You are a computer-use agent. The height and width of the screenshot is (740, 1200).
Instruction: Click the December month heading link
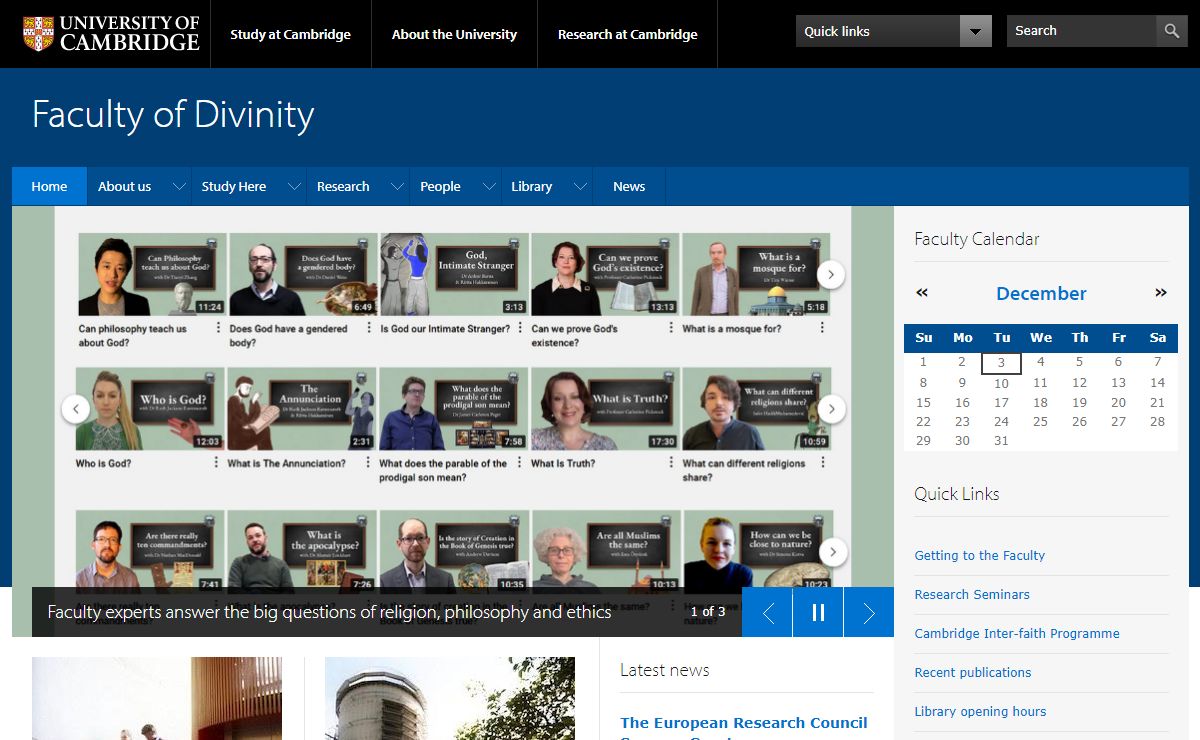pos(1041,293)
